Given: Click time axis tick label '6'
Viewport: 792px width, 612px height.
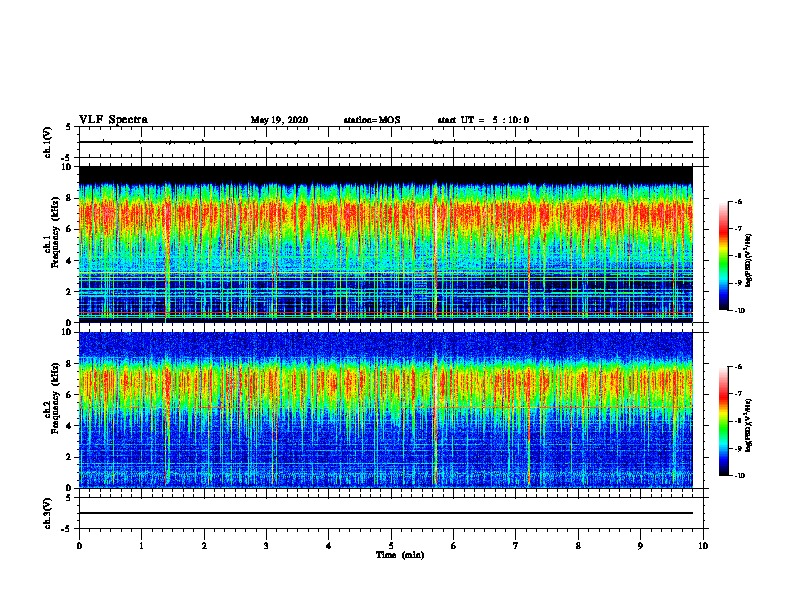Looking at the screenshot, I should pyautogui.click(x=454, y=546).
